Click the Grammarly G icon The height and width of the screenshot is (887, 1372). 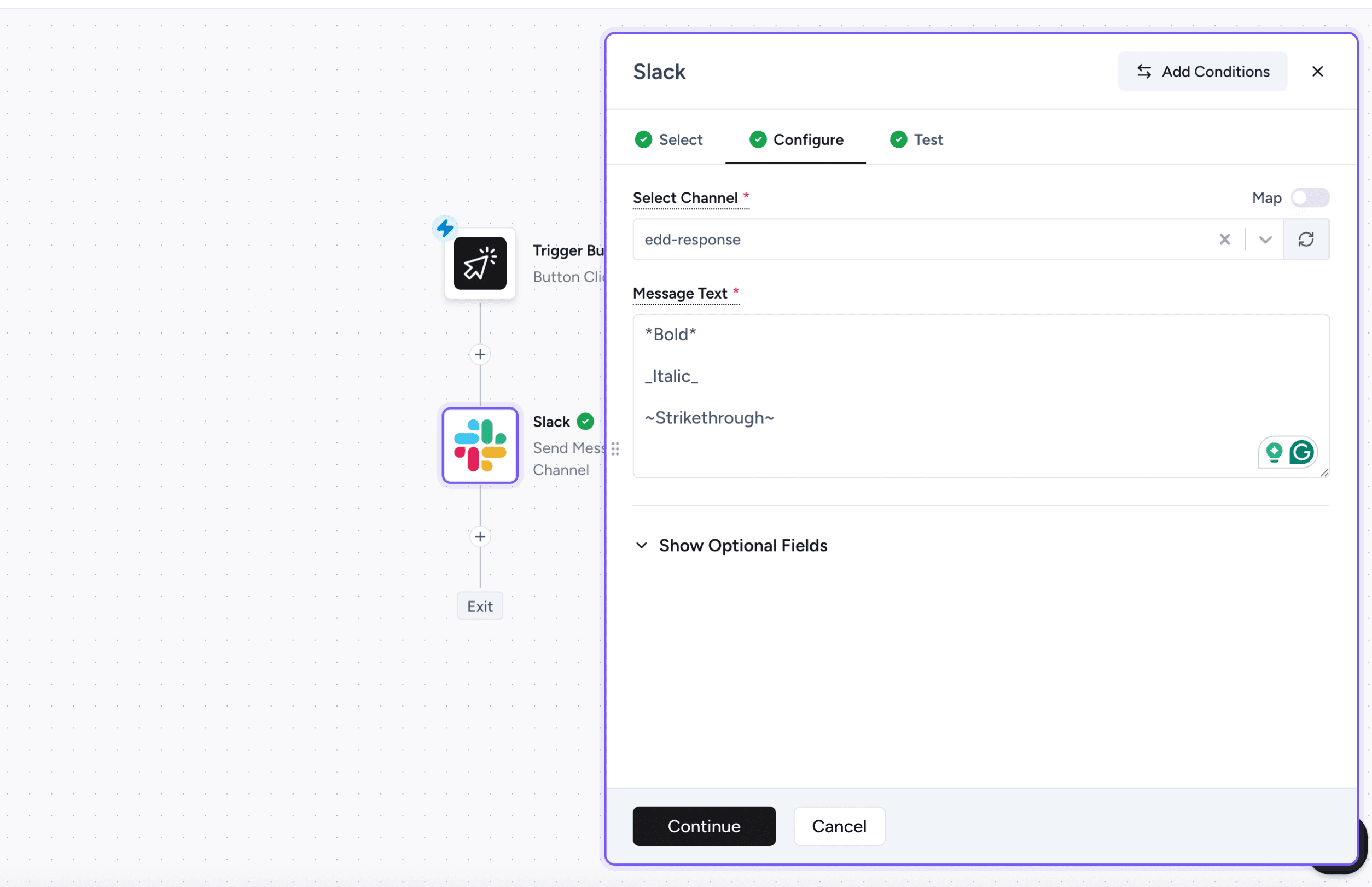click(x=1301, y=452)
